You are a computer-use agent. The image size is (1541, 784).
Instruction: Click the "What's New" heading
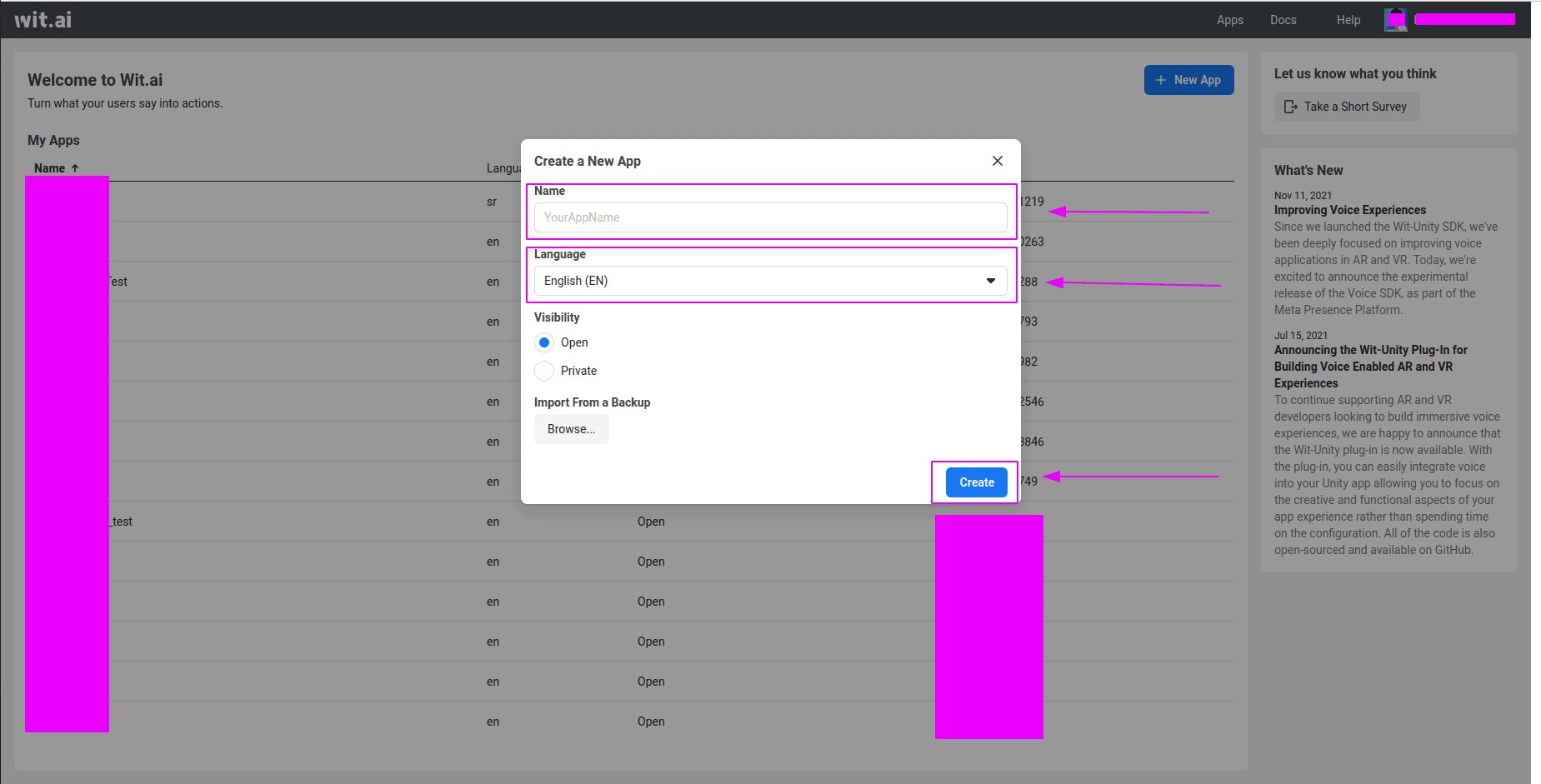[x=1308, y=170]
